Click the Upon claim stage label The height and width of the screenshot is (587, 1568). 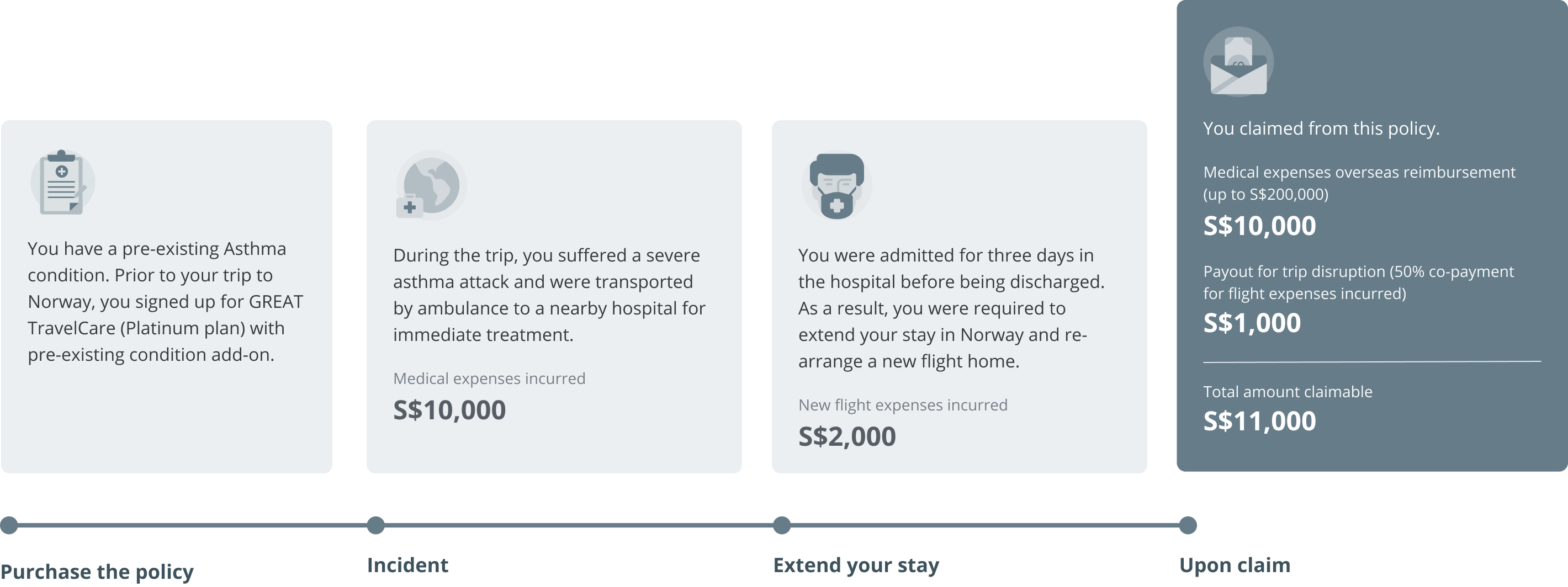click(x=1235, y=565)
